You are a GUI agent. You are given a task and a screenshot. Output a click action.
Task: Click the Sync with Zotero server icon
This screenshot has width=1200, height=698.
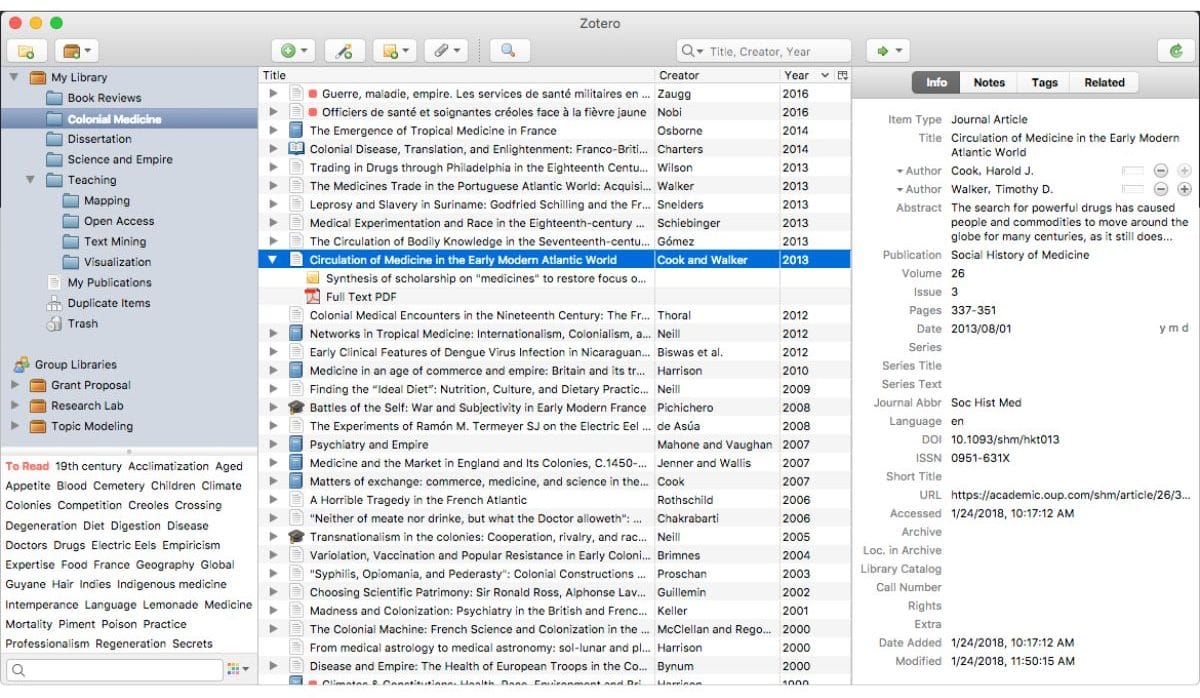click(1175, 50)
